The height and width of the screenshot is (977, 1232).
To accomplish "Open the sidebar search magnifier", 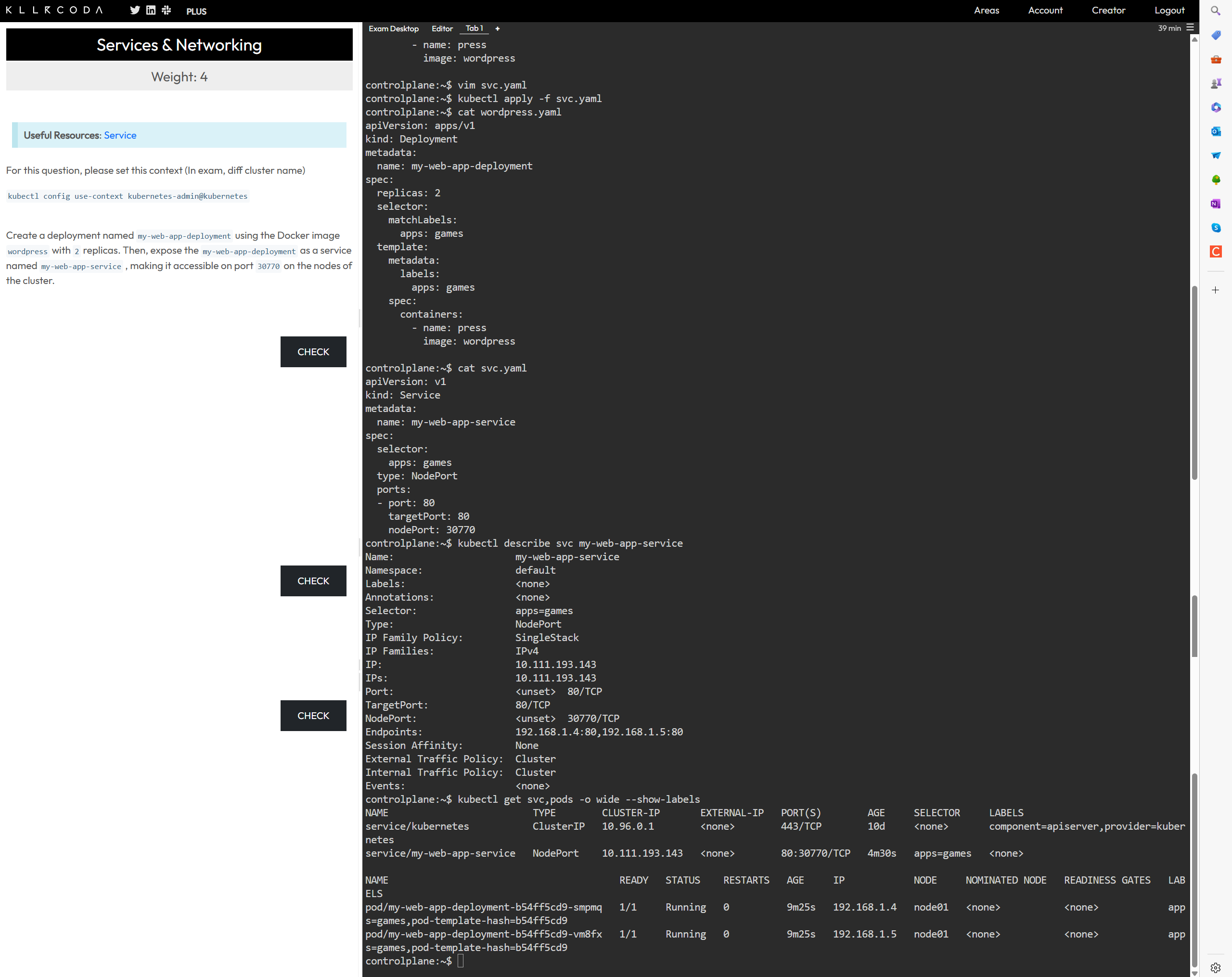I will [1216, 11].
